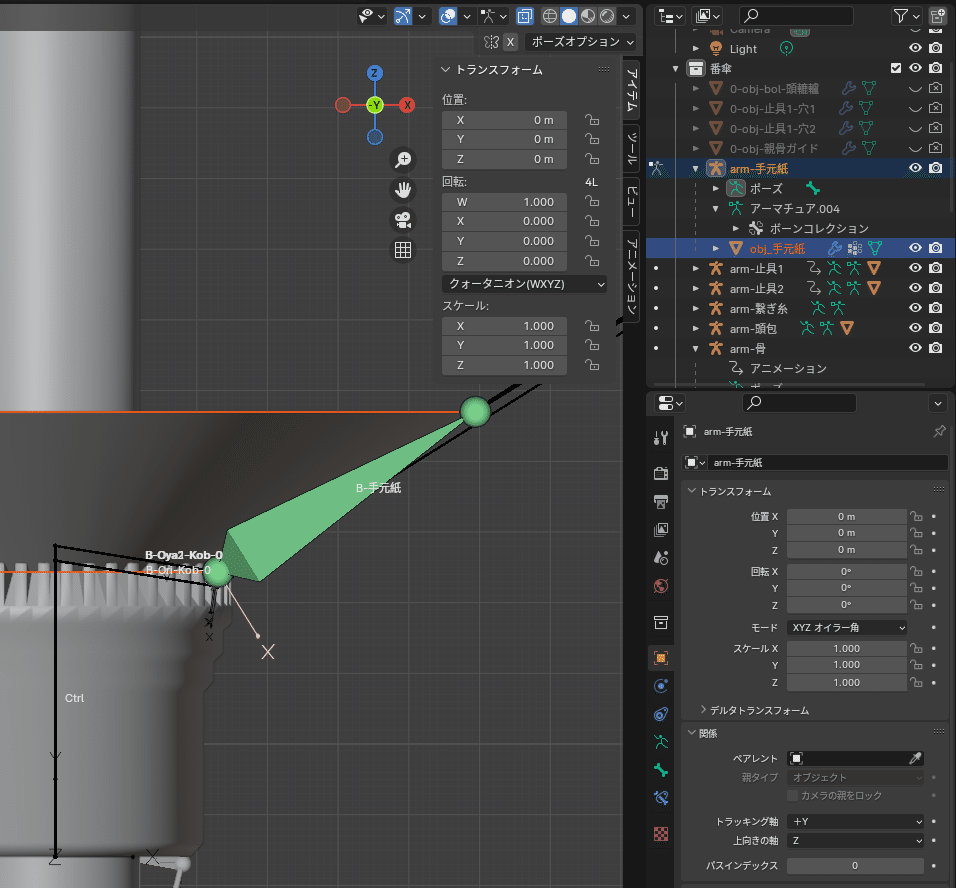
Task: Click the red X axis gizmo ball
Action: click(407, 105)
